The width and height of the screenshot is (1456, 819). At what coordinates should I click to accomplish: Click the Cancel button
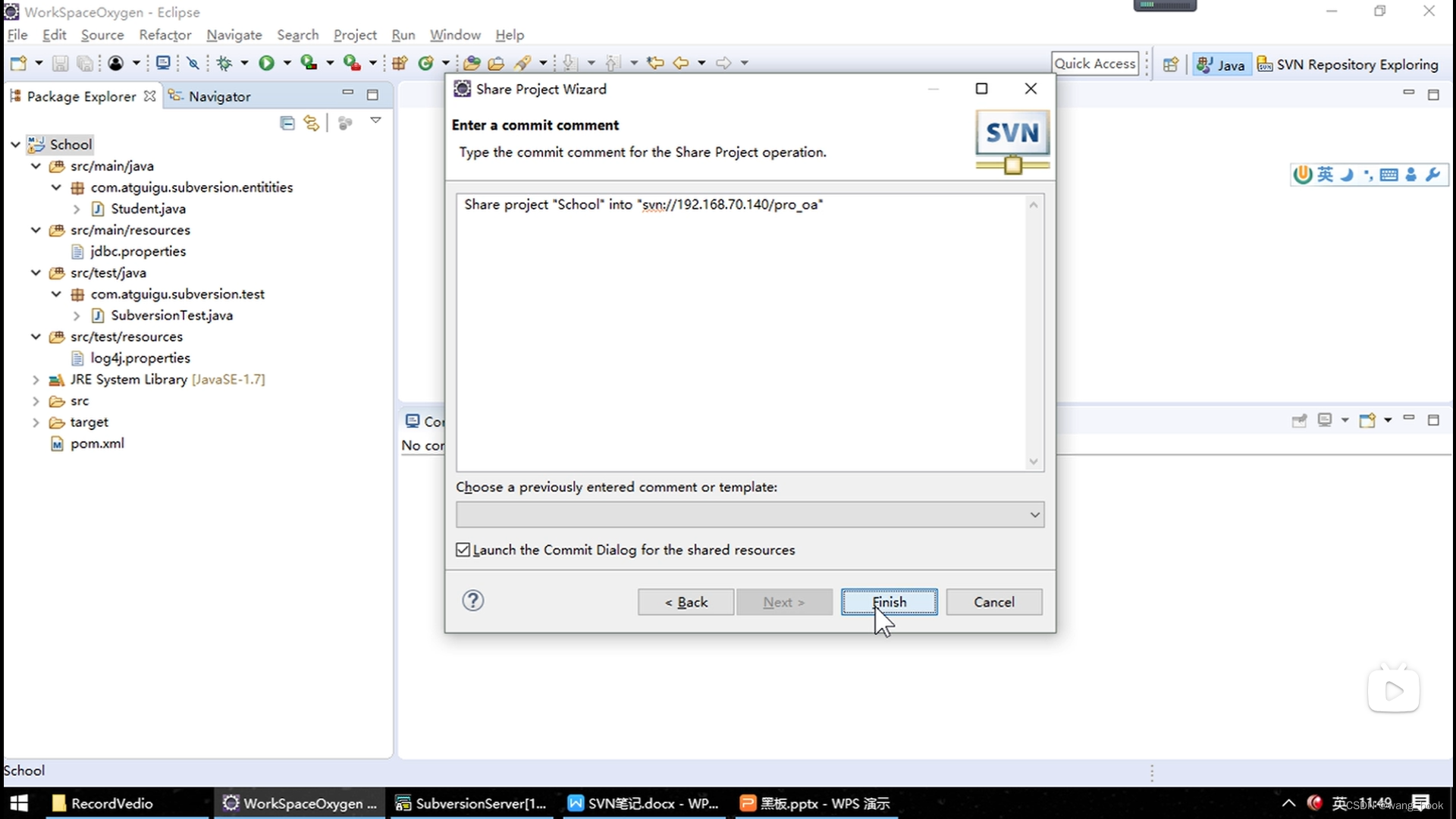click(x=994, y=602)
